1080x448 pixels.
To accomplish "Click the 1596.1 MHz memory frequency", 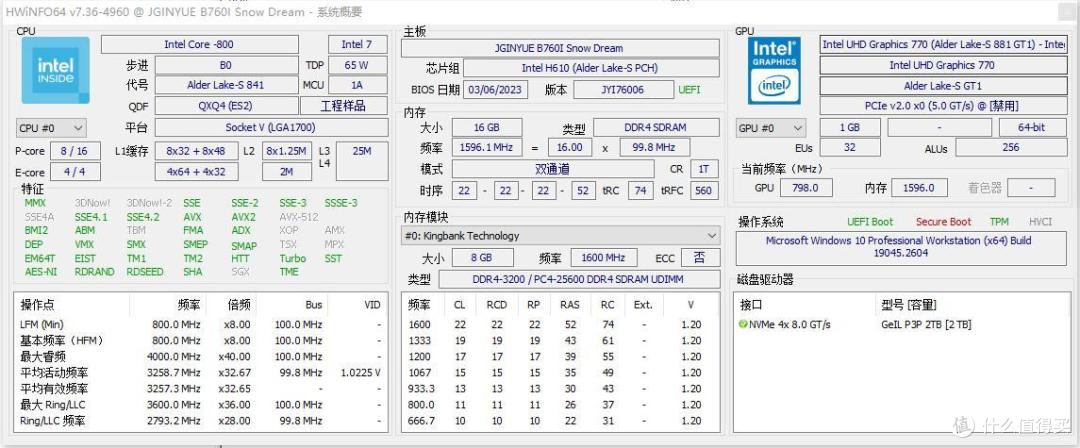I will pyautogui.click(x=486, y=147).
